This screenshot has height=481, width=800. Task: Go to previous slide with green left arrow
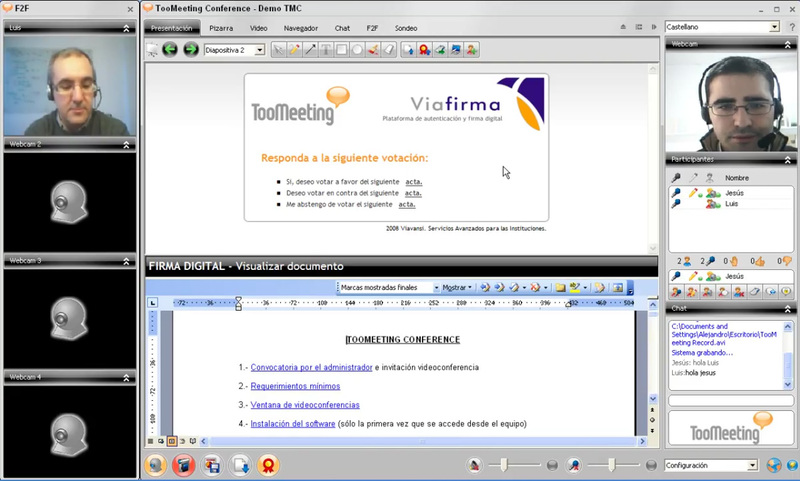[x=170, y=49]
